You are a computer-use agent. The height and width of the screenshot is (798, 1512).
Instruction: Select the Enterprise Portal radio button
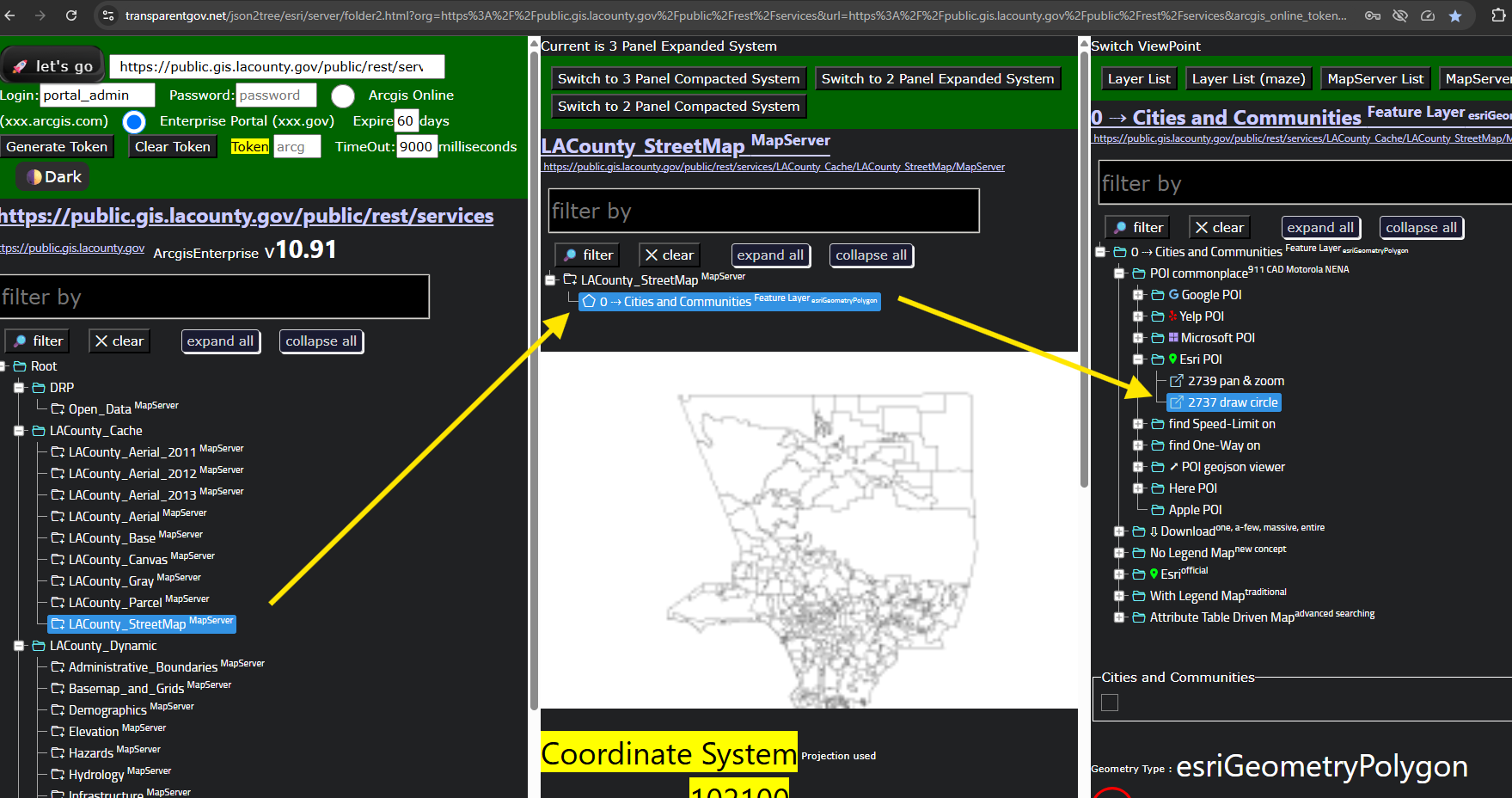click(x=134, y=121)
